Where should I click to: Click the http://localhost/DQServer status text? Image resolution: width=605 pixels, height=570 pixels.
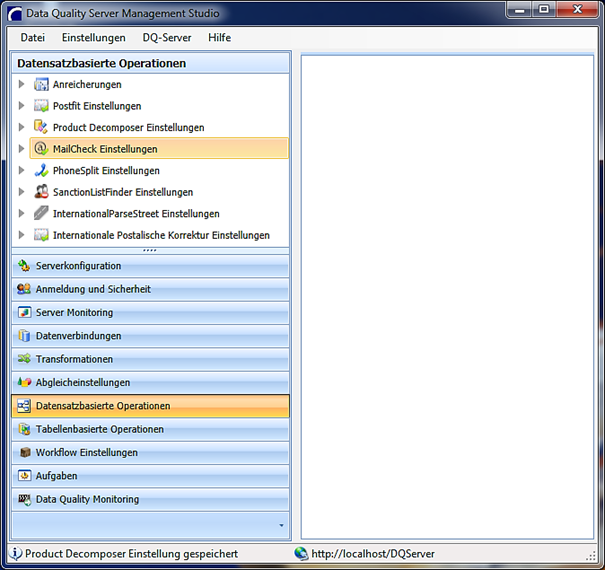click(373, 554)
